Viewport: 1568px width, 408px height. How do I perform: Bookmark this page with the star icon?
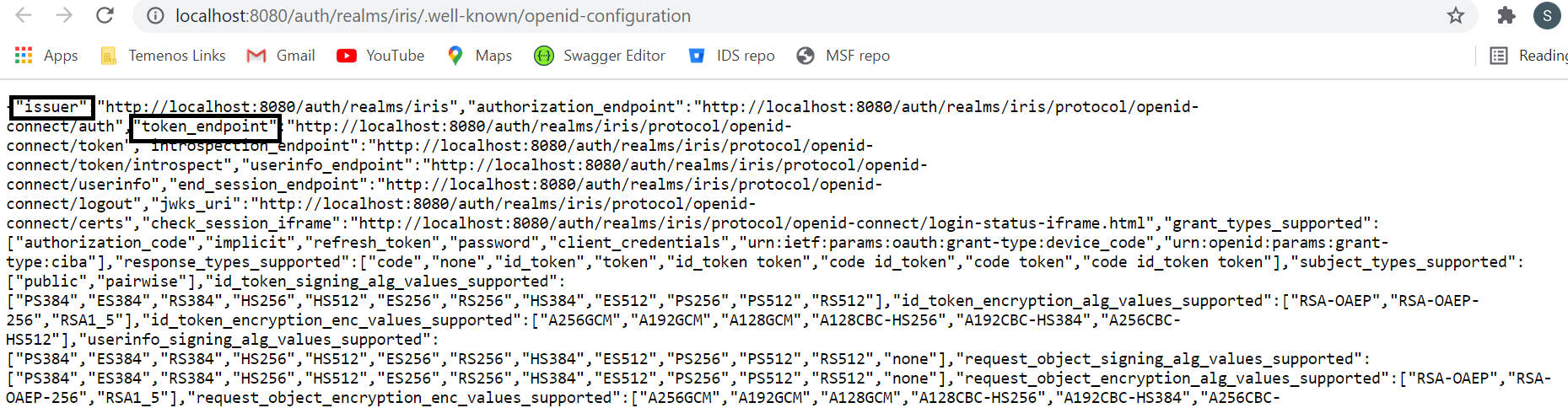click(x=1456, y=16)
